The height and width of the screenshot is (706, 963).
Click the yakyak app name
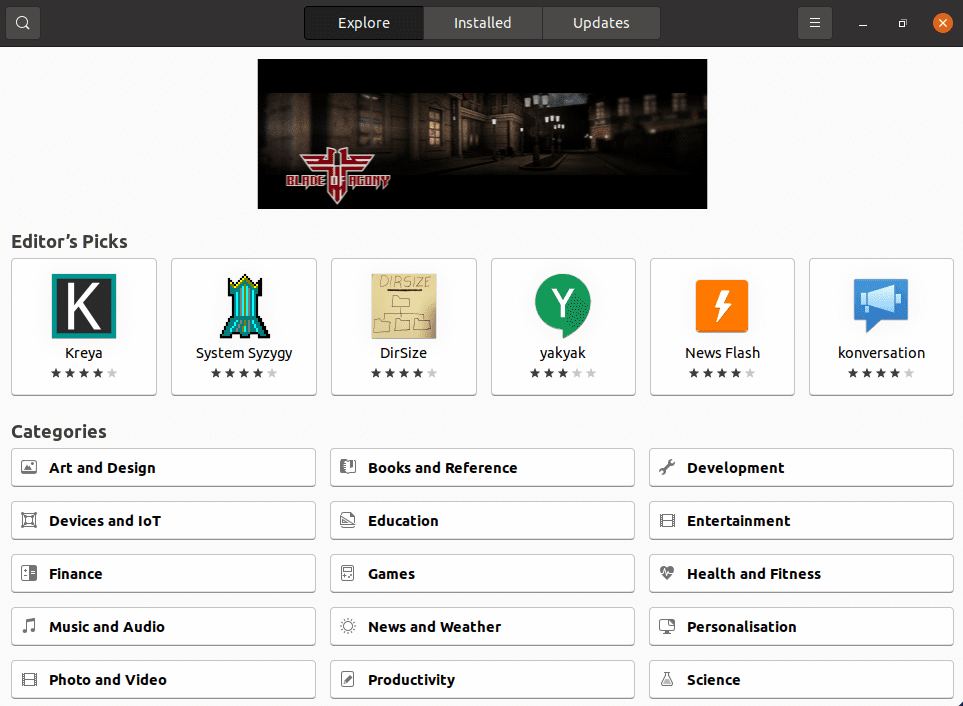[x=563, y=354]
